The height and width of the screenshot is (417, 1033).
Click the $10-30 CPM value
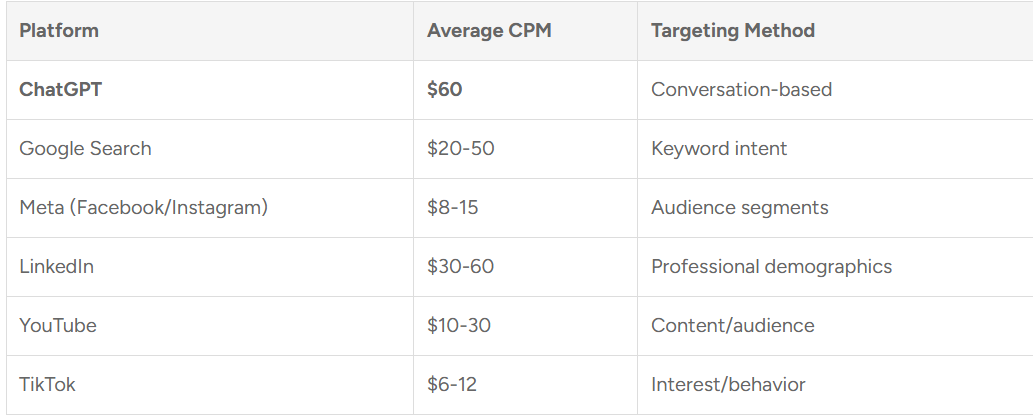(x=459, y=326)
